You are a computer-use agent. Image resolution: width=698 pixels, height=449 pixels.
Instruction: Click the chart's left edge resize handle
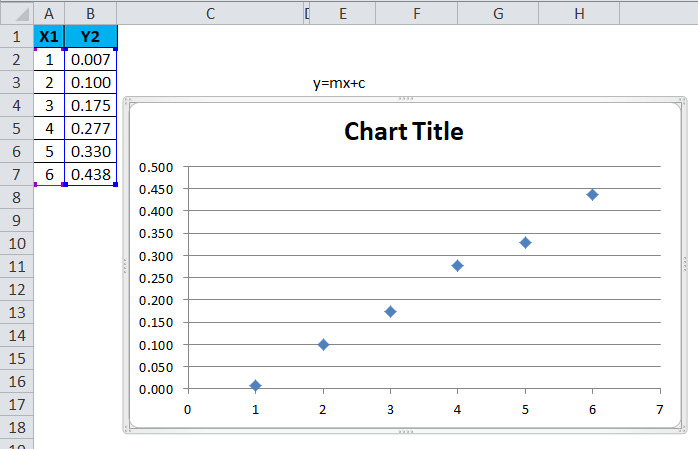click(x=125, y=265)
